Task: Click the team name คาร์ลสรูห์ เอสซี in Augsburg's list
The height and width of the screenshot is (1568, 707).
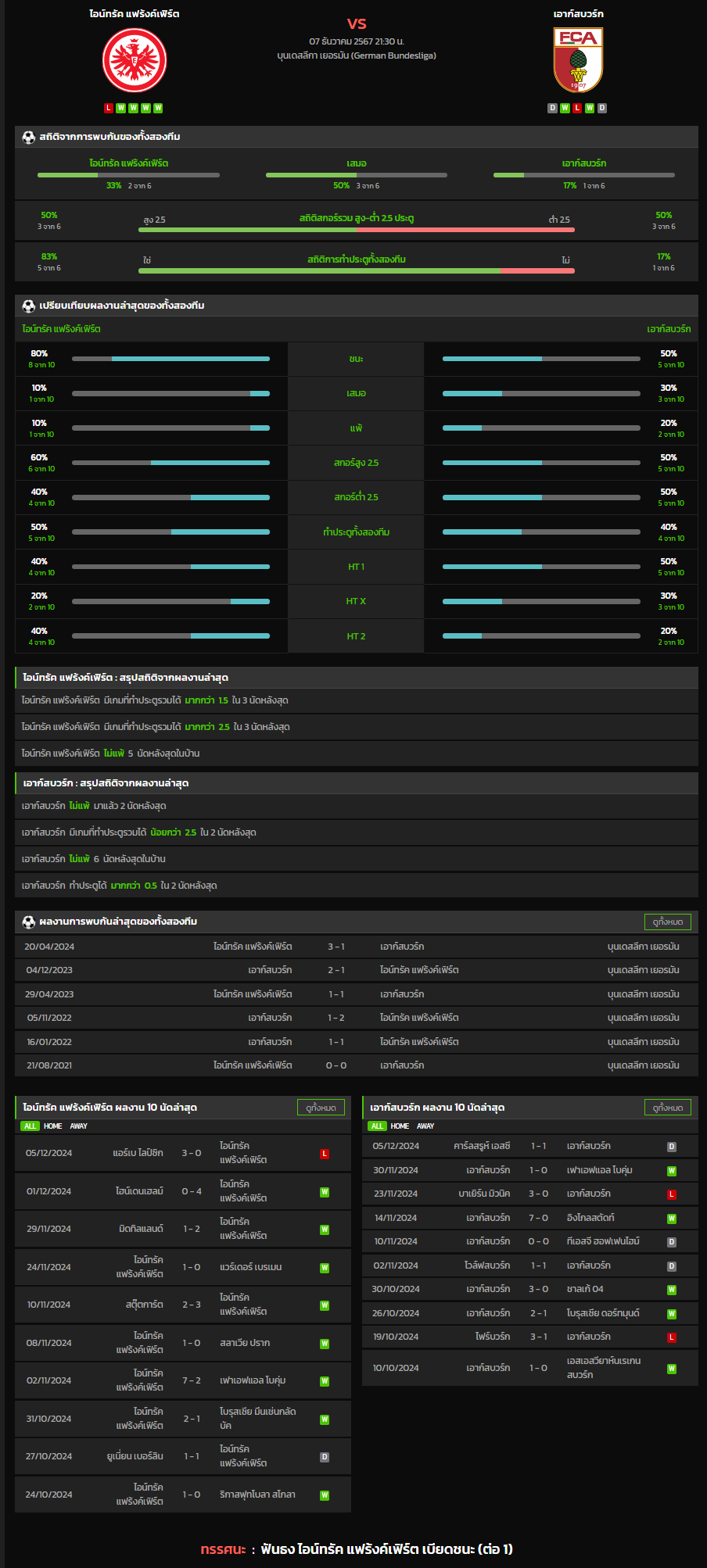Action: pos(482,1146)
